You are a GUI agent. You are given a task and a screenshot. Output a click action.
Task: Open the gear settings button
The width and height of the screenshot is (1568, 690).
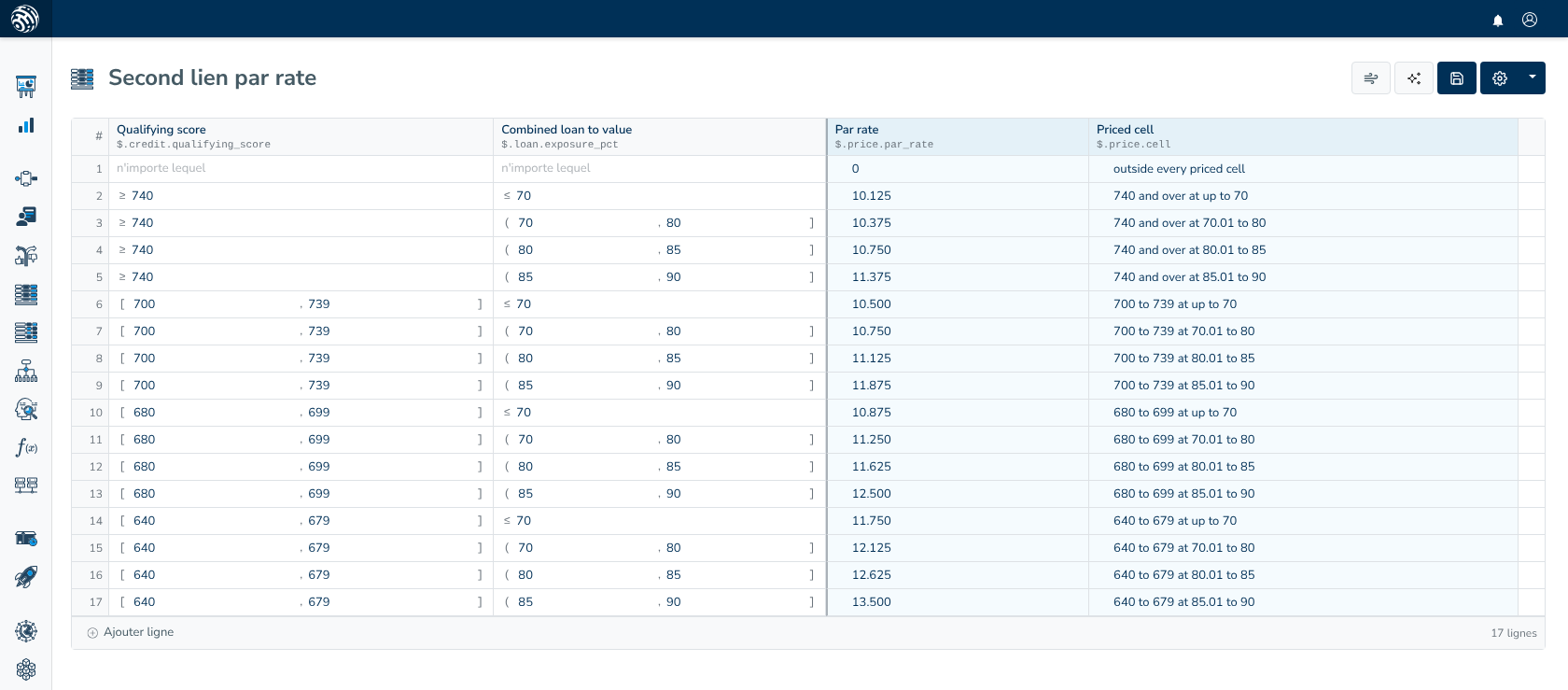pos(1500,78)
